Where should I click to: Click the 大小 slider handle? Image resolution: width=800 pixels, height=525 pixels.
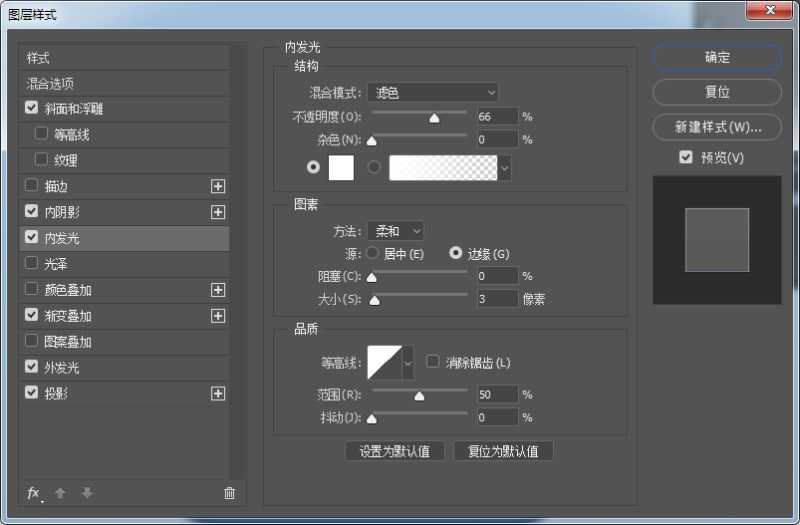(374, 301)
